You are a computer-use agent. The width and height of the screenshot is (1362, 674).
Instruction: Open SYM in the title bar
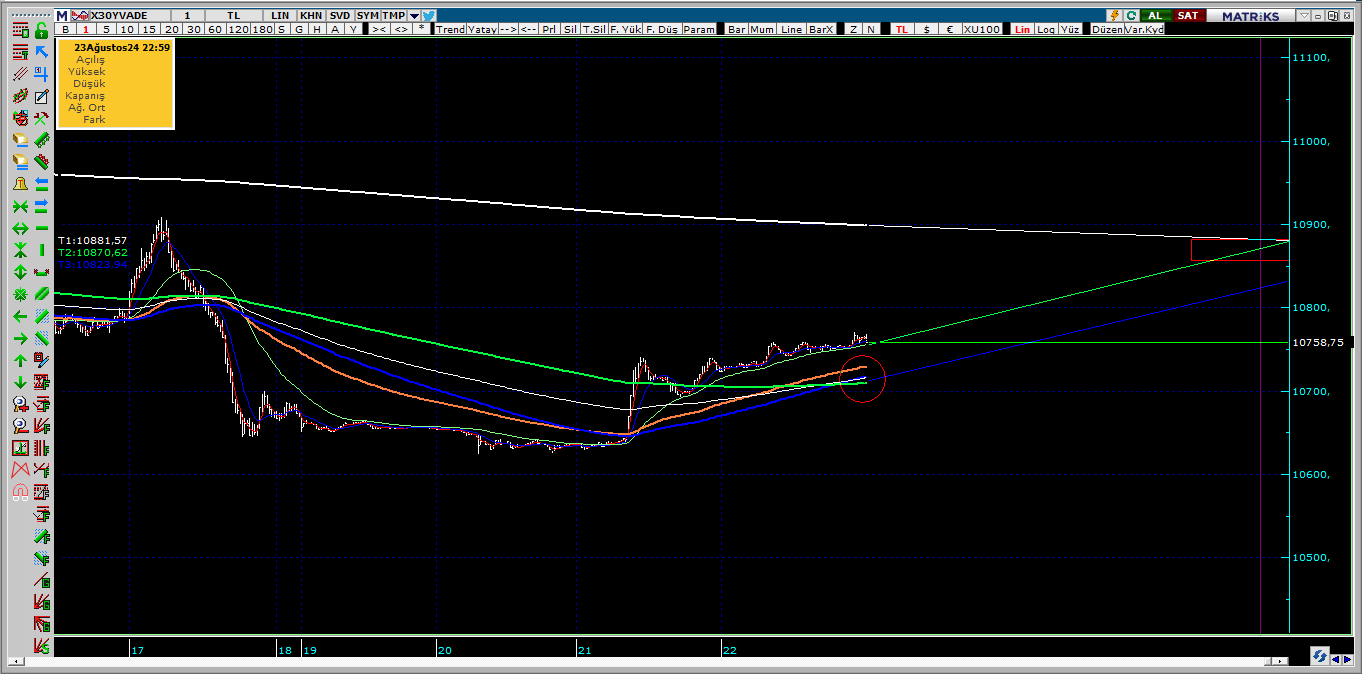click(368, 16)
